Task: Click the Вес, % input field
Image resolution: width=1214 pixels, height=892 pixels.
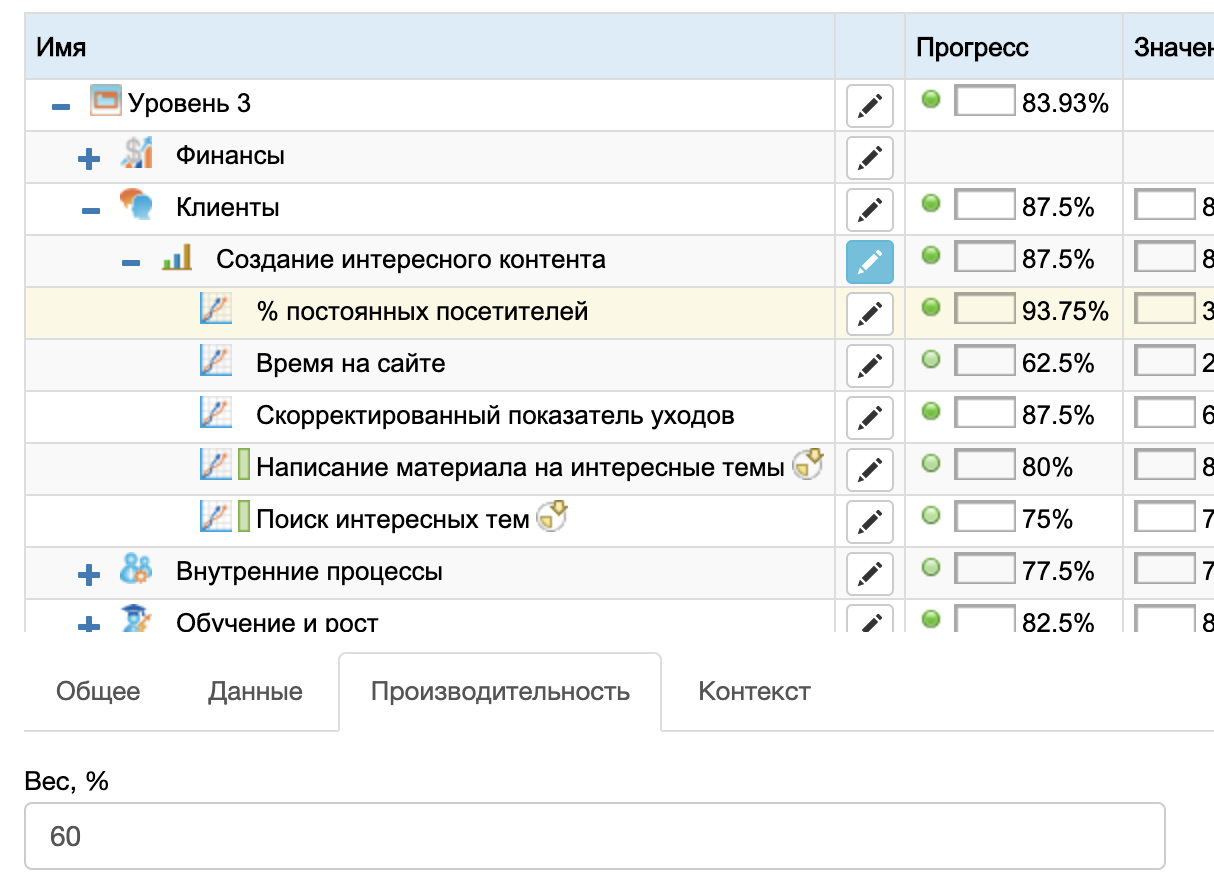Action: tap(594, 836)
